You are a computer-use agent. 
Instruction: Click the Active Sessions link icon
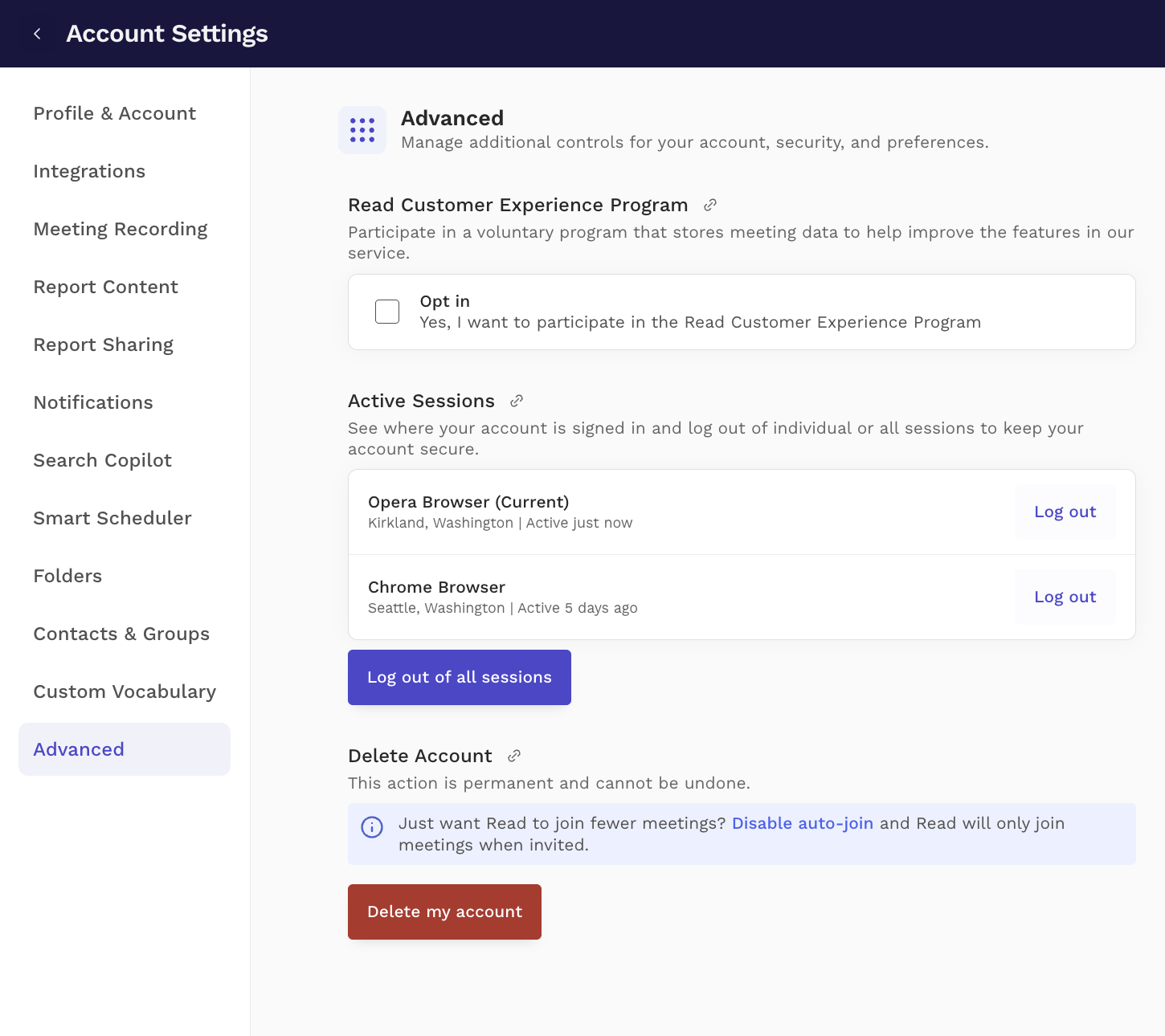[x=517, y=400]
